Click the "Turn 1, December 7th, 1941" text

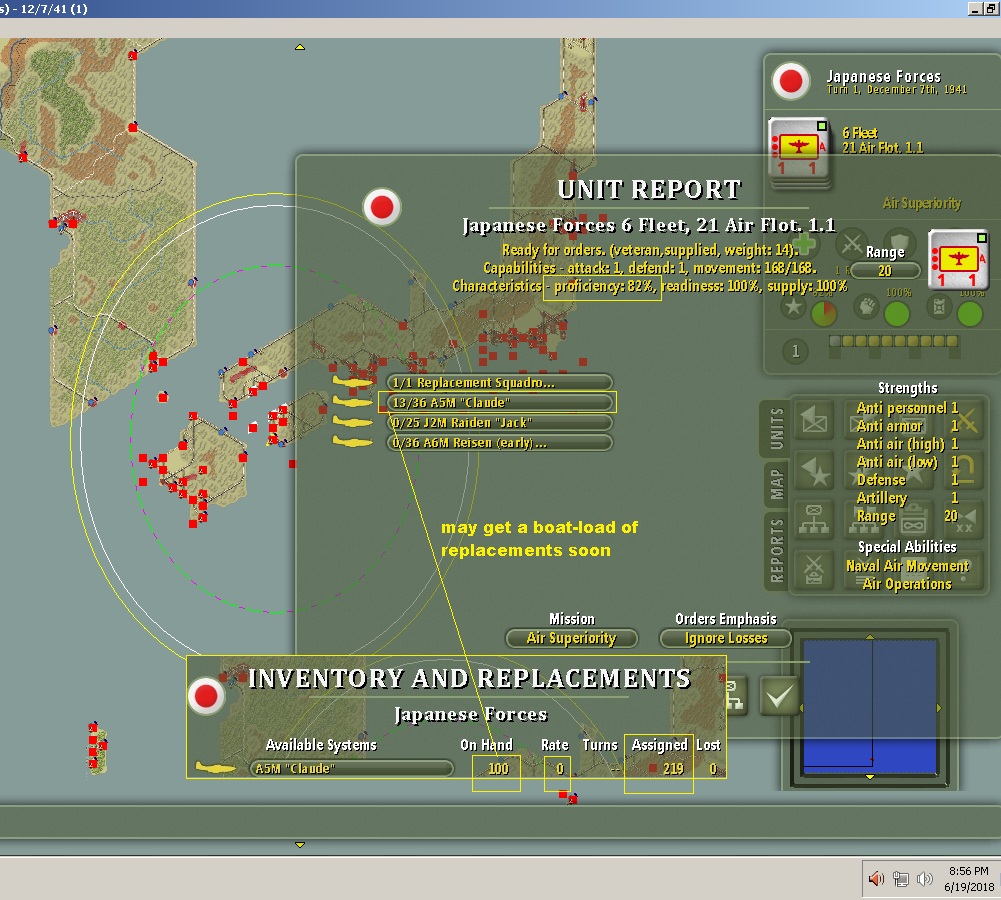pos(896,89)
